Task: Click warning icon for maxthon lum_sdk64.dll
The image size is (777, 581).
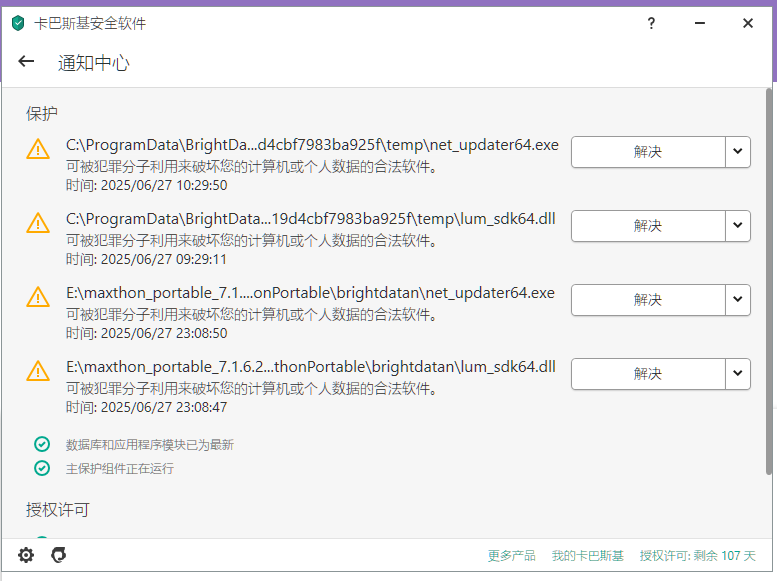Action: coord(38,371)
